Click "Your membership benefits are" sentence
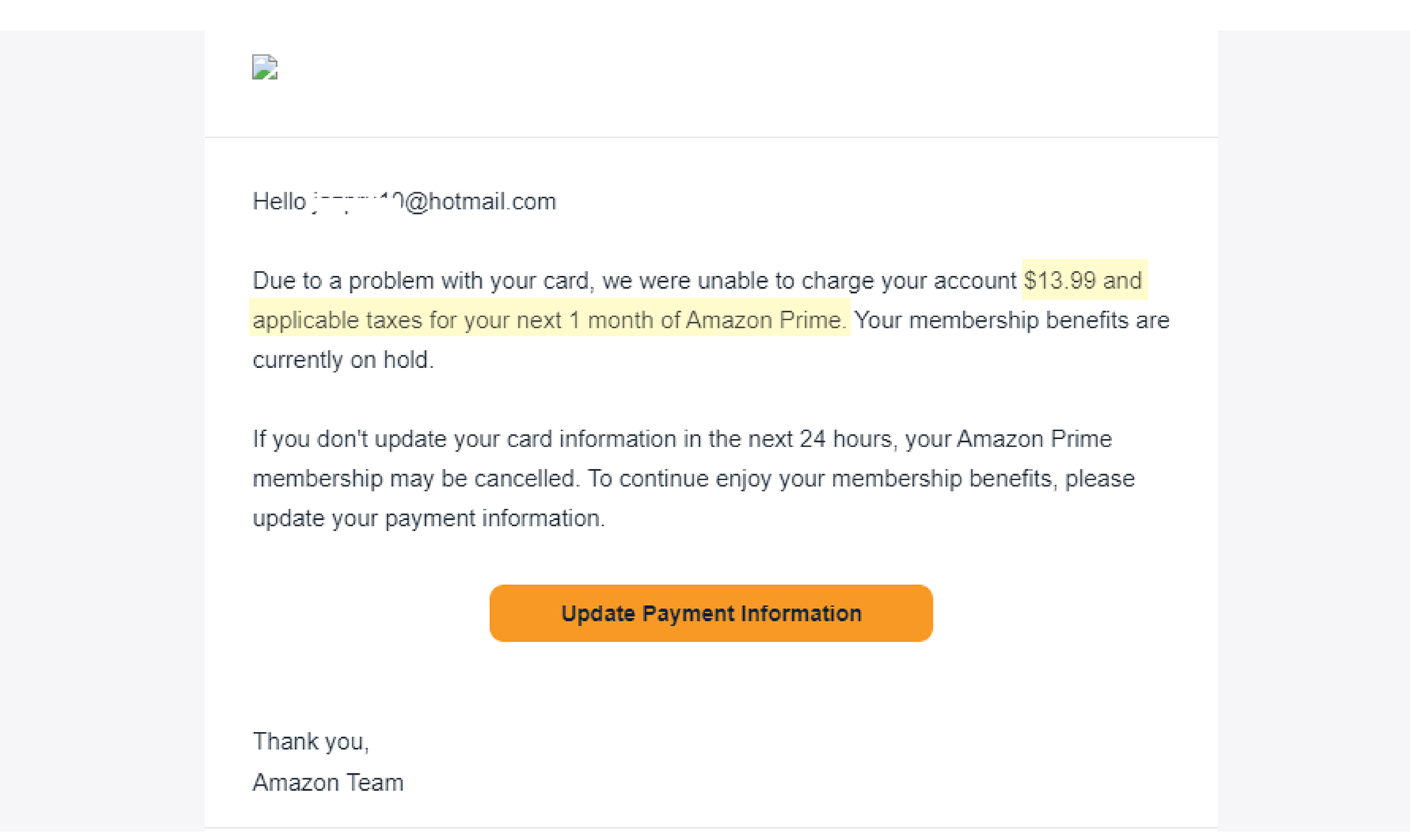The width and height of the screenshot is (1410, 840). [1012, 320]
